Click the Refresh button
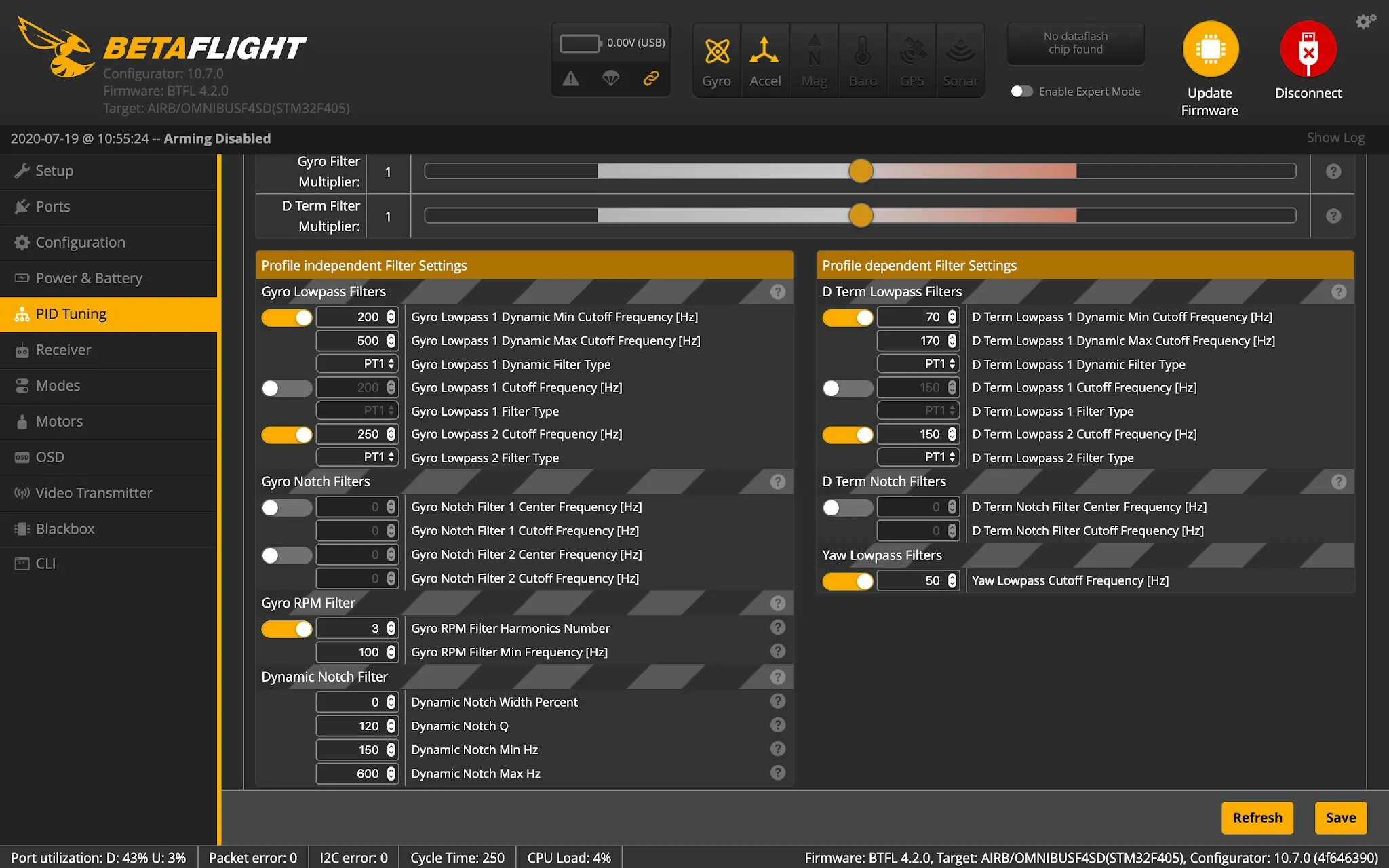The image size is (1389, 868). click(x=1258, y=817)
